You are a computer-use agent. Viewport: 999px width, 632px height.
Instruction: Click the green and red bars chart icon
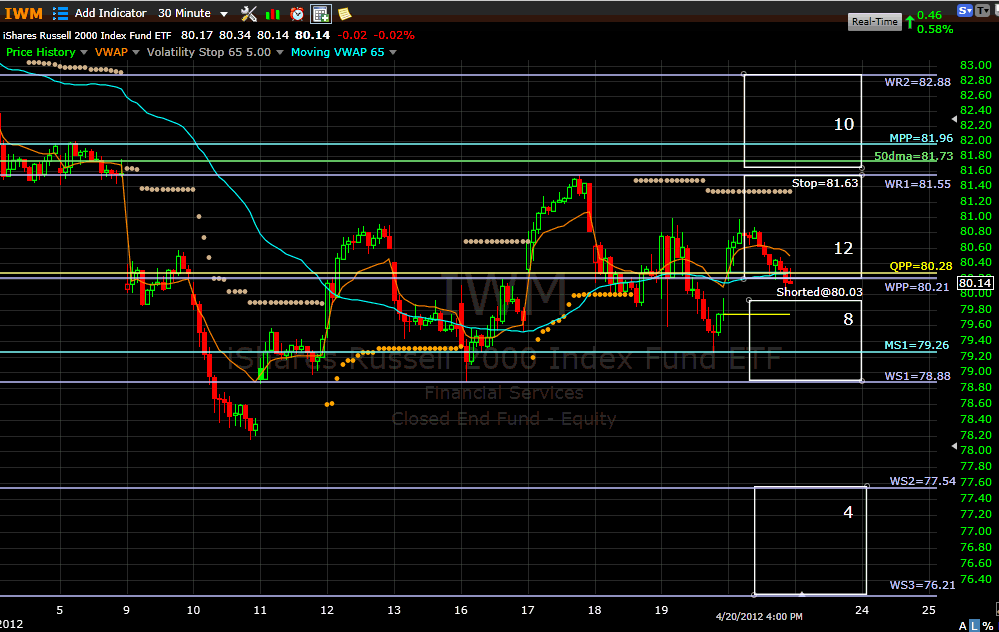[x=273, y=13]
